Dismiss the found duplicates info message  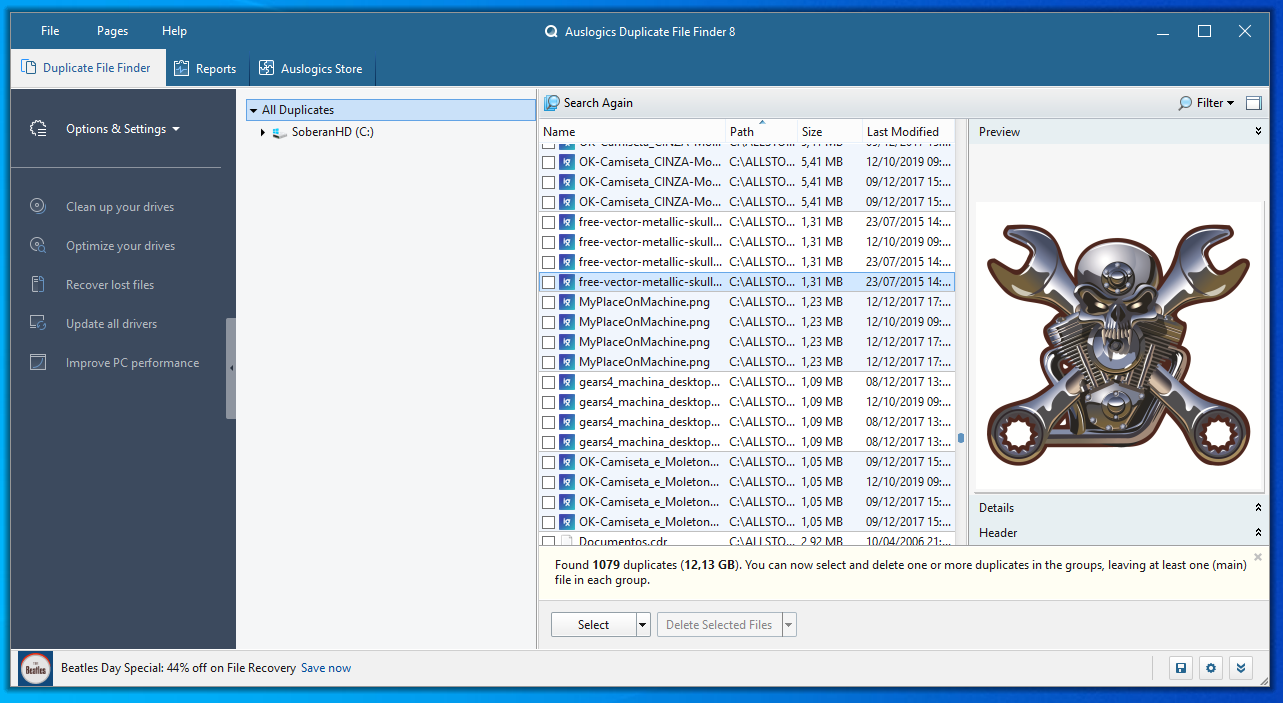point(1258,557)
